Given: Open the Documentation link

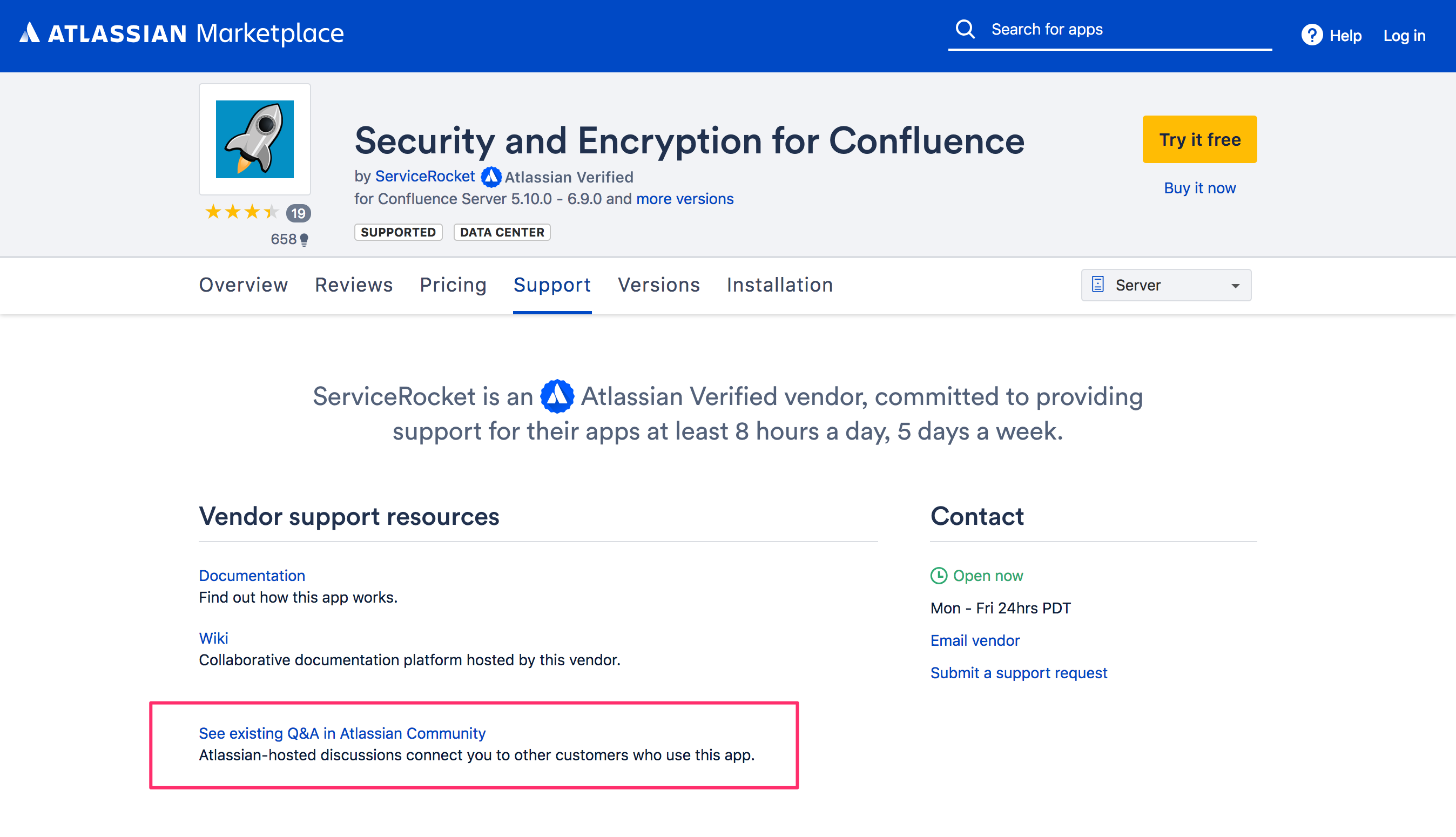Looking at the screenshot, I should [252, 576].
